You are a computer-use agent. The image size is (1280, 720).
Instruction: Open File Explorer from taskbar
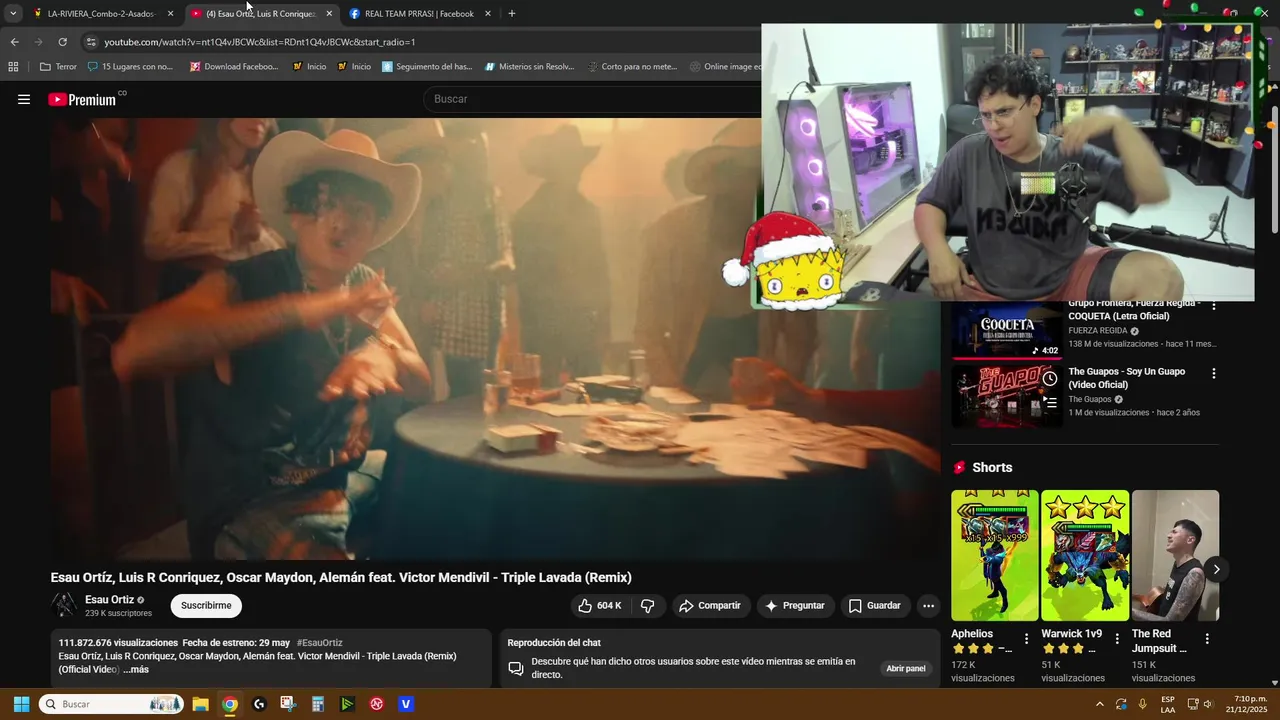200,704
